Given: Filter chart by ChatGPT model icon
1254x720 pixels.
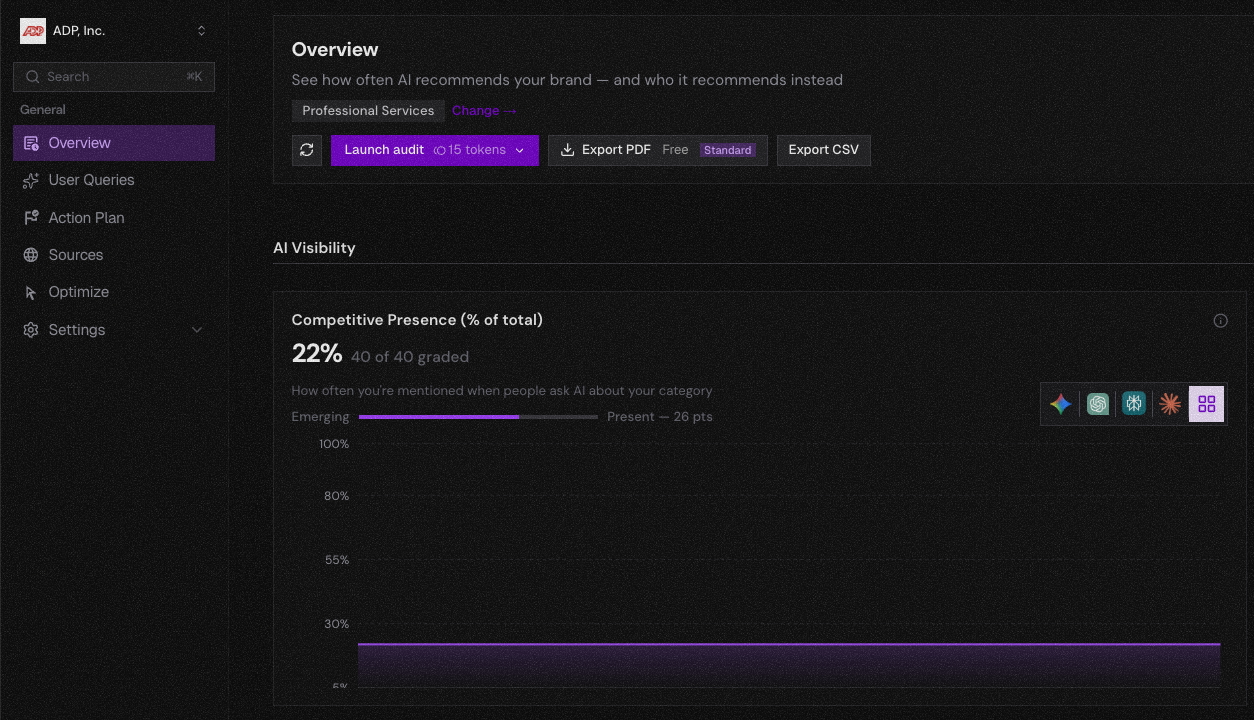Looking at the screenshot, I should point(1098,404).
